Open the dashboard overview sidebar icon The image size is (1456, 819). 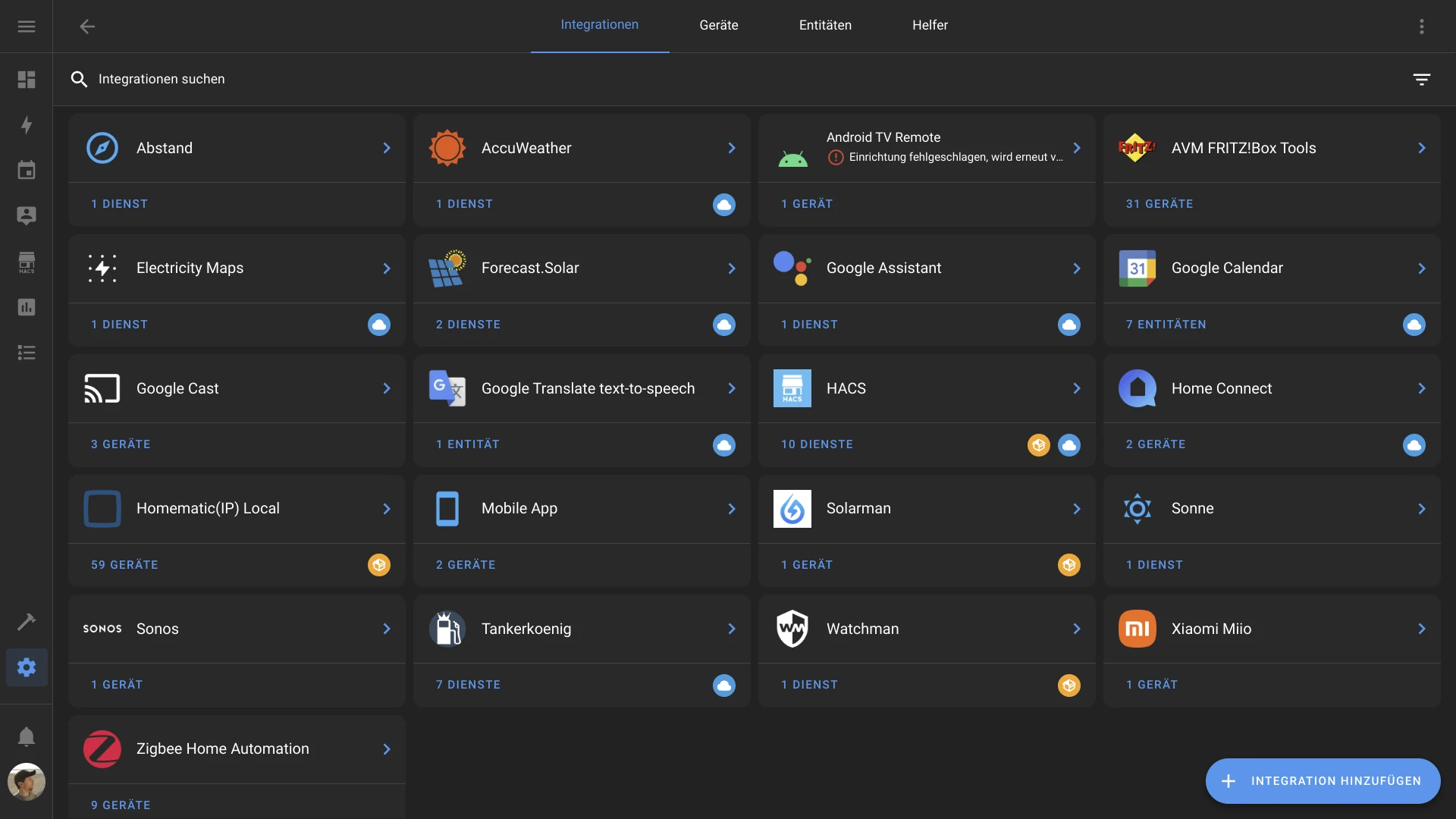tap(27, 80)
